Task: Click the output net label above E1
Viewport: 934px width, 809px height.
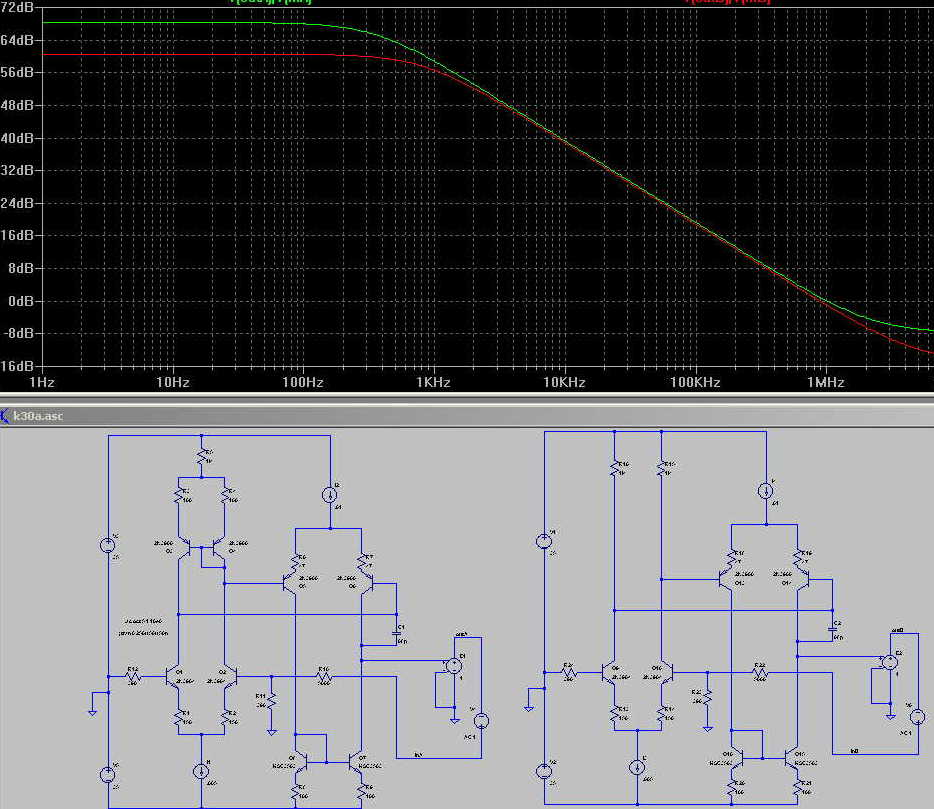Action: point(462,634)
